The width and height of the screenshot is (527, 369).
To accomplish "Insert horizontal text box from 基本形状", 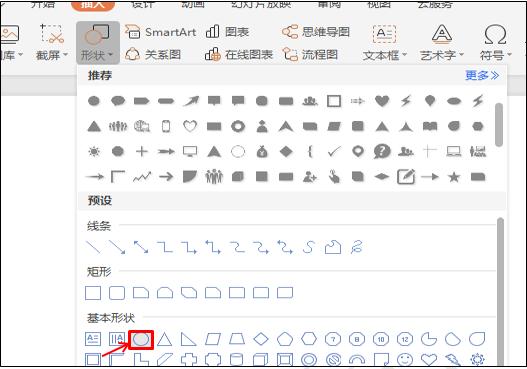I will click(93, 339).
